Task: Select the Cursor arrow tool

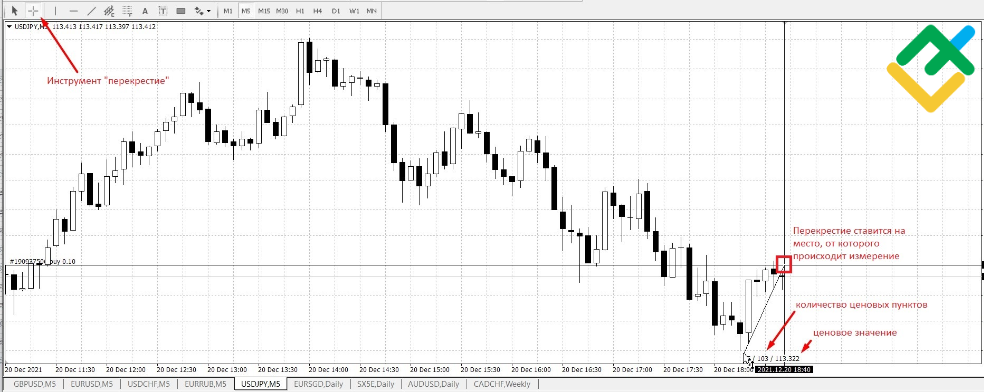Action: coord(15,11)
